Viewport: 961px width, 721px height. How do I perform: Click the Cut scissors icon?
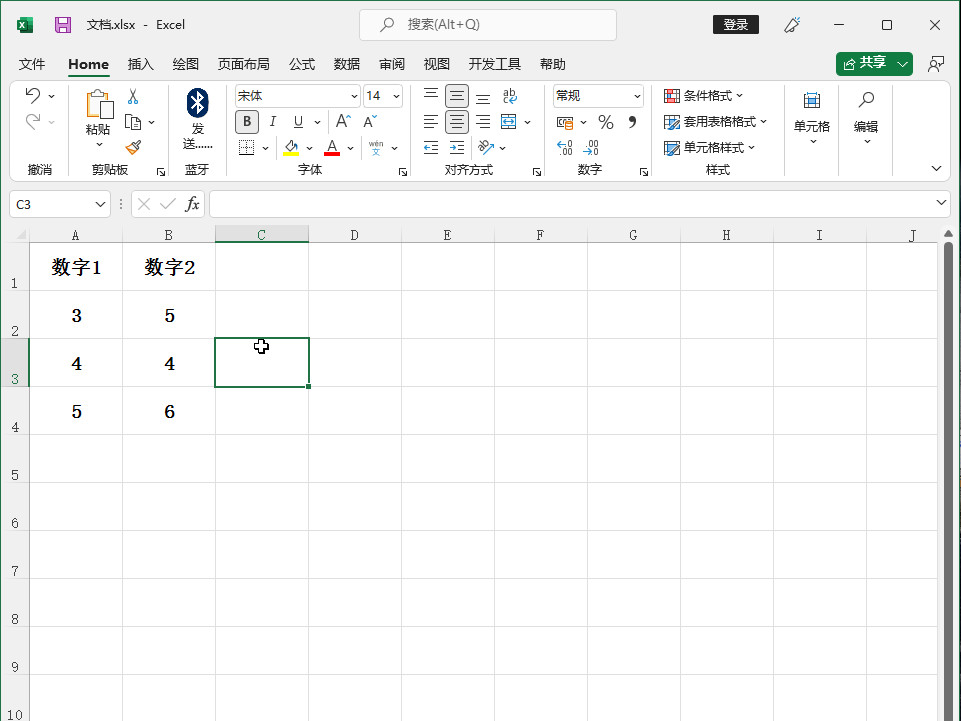[x=133, y=97]
